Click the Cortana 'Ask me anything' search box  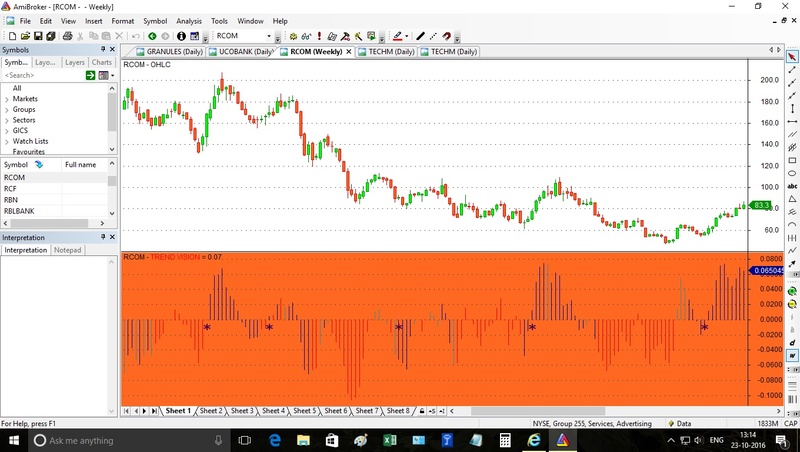tap(128, 440)
